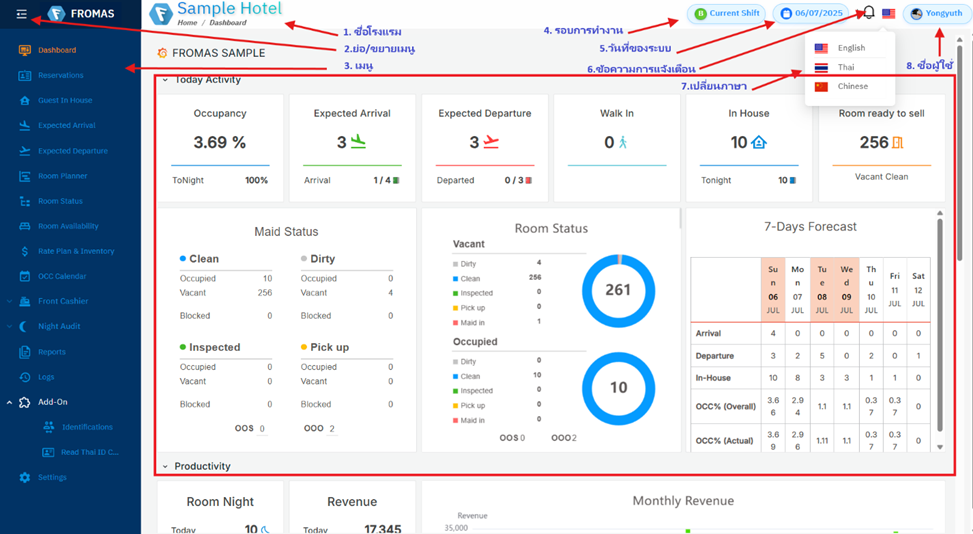
Task: Click the Reservations sidebar icon
Action: point(25,75)
